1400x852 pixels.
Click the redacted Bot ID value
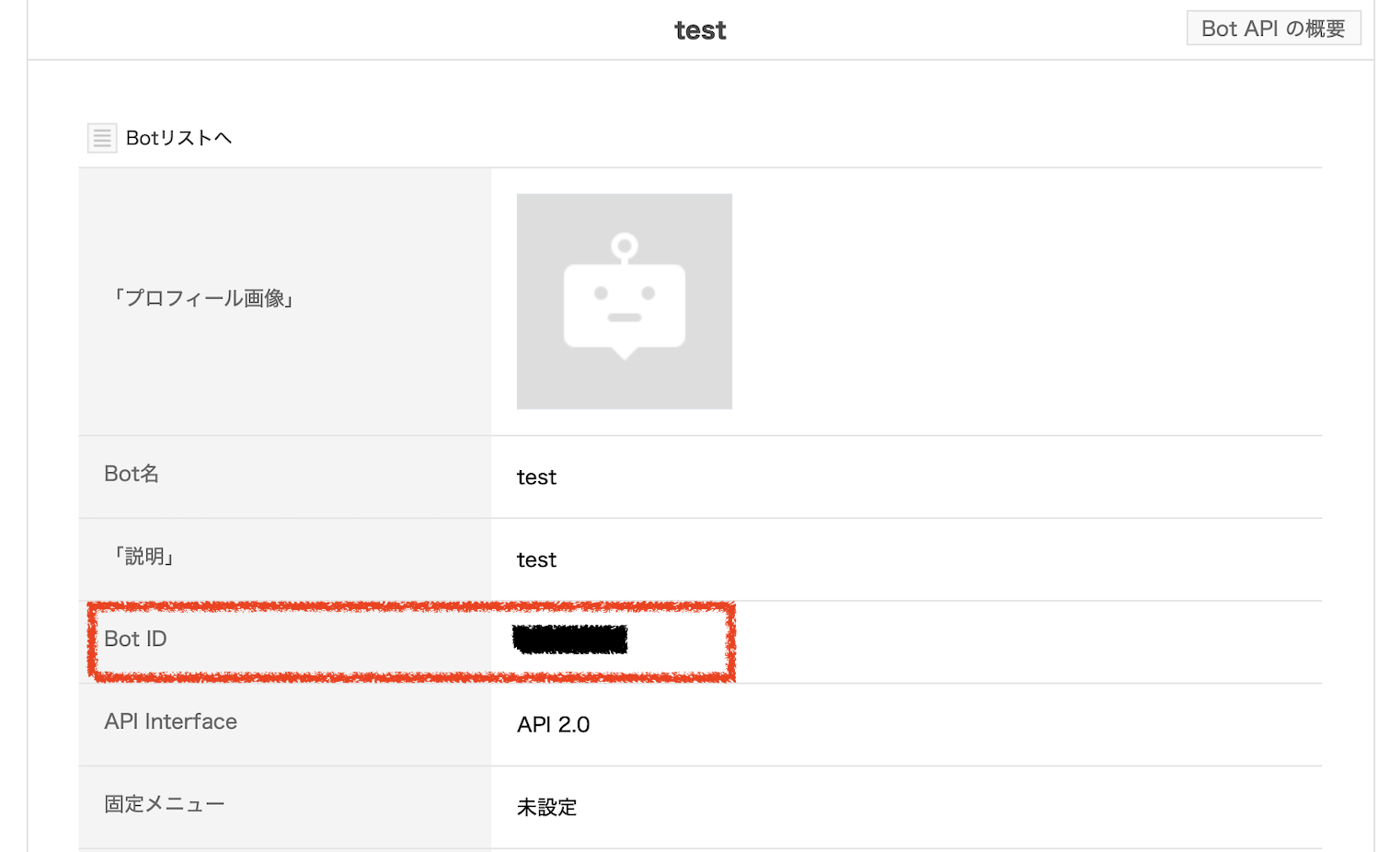[569, 639]
